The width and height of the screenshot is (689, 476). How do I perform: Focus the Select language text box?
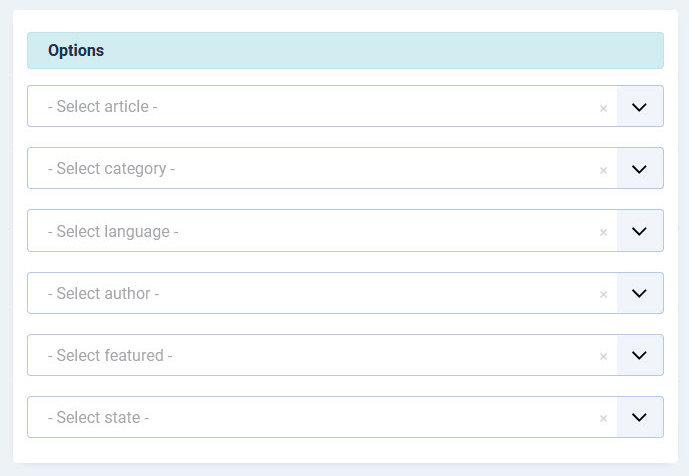coord(300,231)
